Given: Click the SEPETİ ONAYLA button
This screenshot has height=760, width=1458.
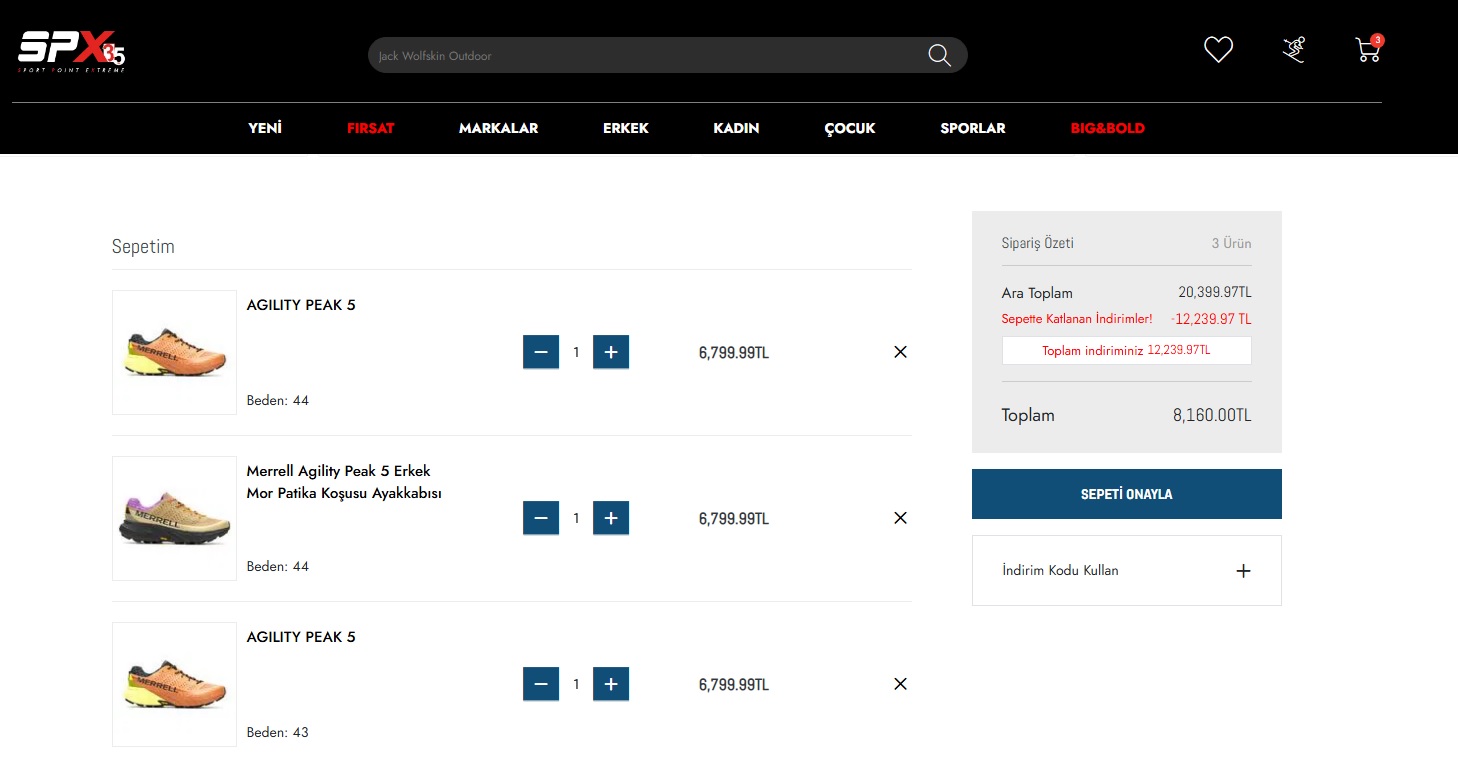Looking at the screenshot, I should (1127, 494).
